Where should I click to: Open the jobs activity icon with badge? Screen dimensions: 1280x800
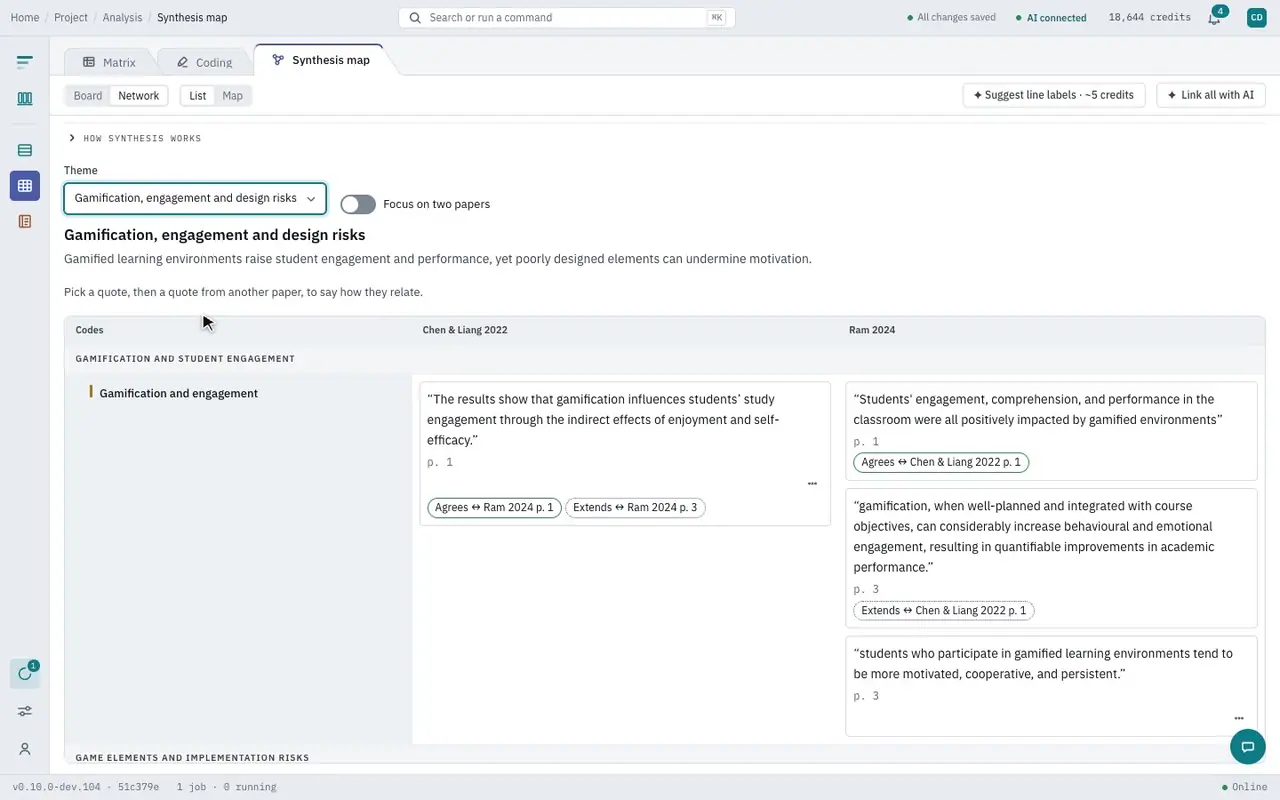(25, 674)
